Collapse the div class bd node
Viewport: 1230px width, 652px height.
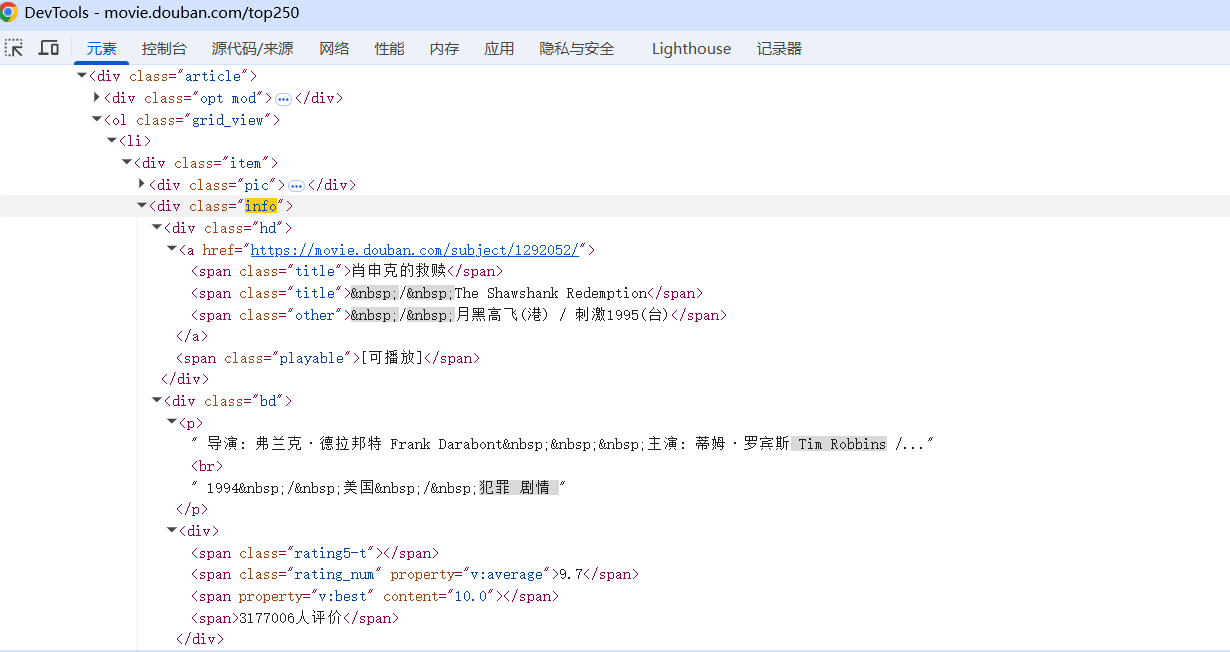pos(157,401)
